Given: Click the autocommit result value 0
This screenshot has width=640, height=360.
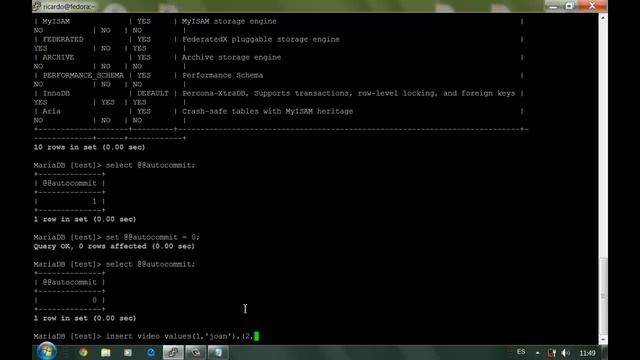Looking at the screenshot, I should pos(94,300).
